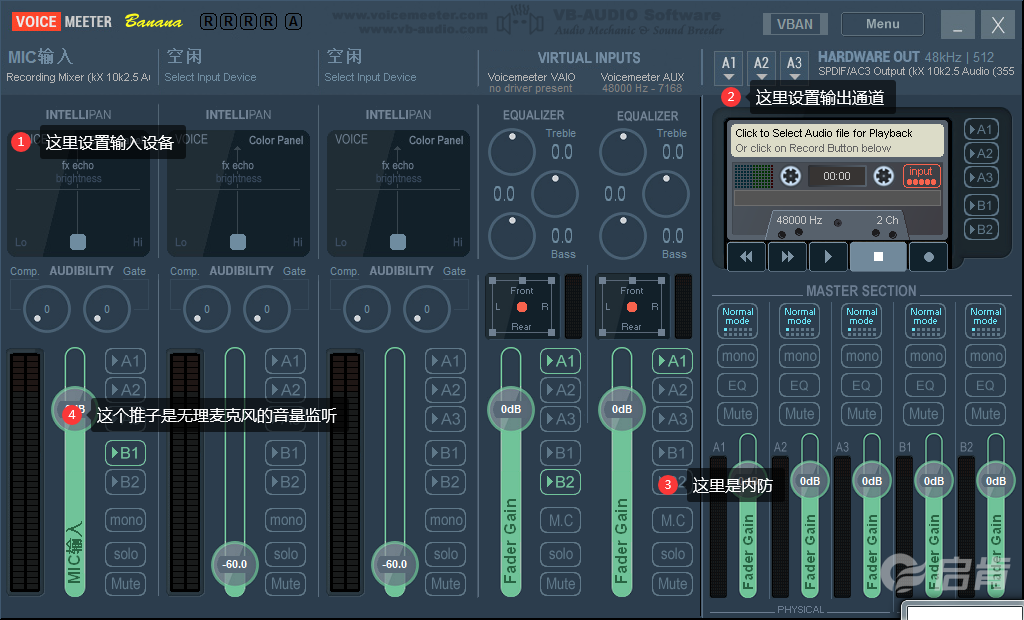Toggle the cassette's B2 output button

(x=981, y=229)
